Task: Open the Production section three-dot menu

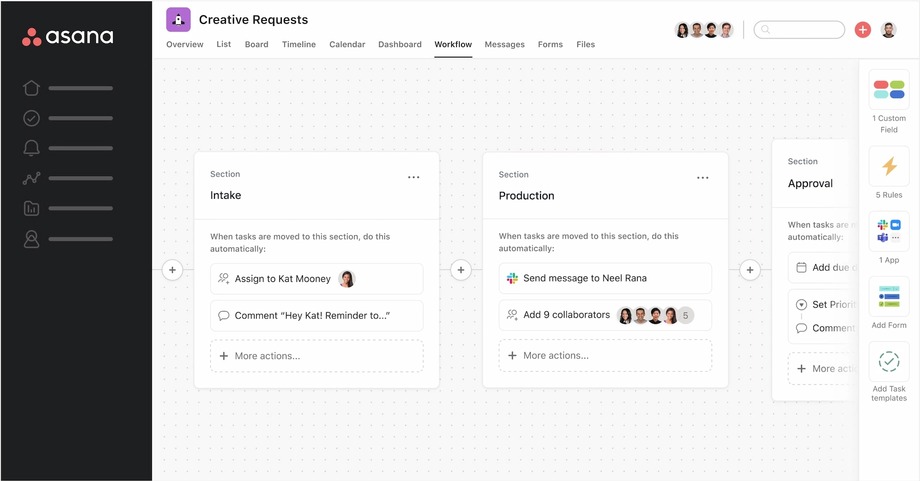Action: click(702, 178)
